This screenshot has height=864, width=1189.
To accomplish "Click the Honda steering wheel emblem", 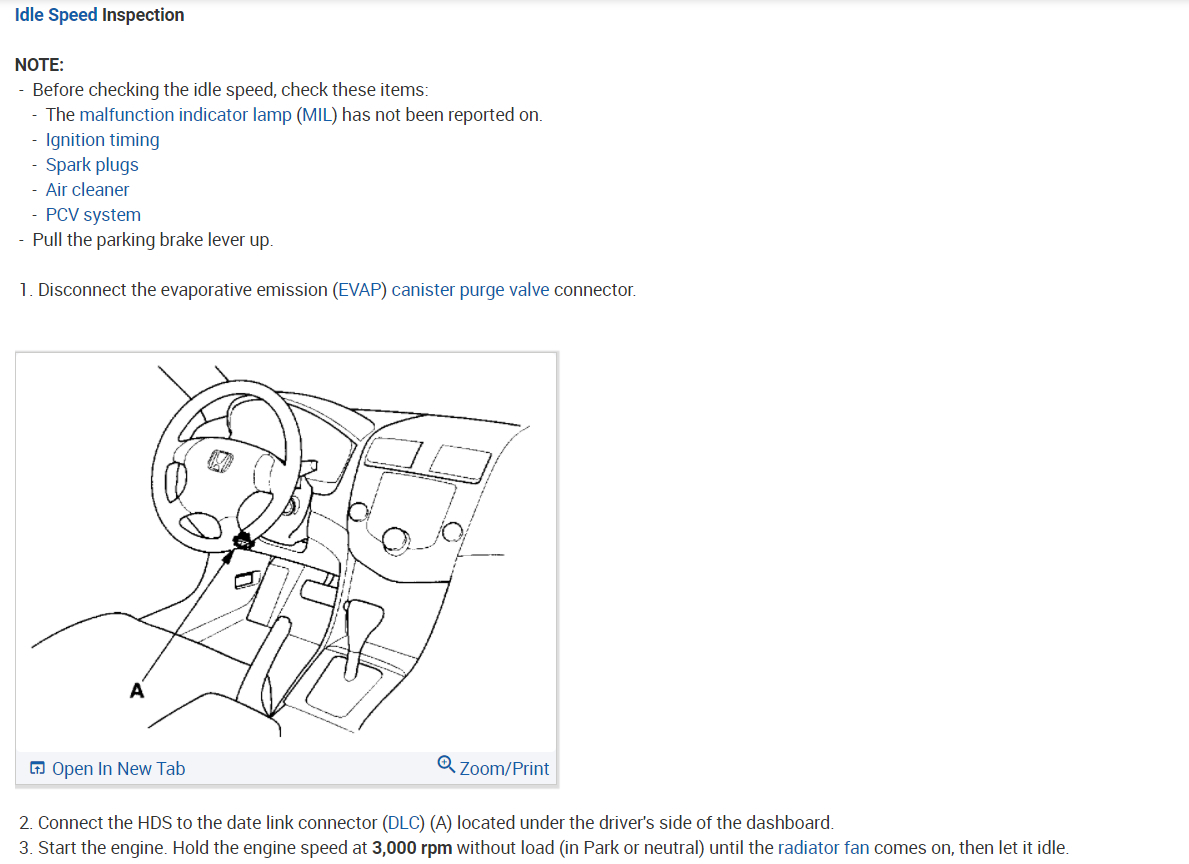I will point(220,461).
